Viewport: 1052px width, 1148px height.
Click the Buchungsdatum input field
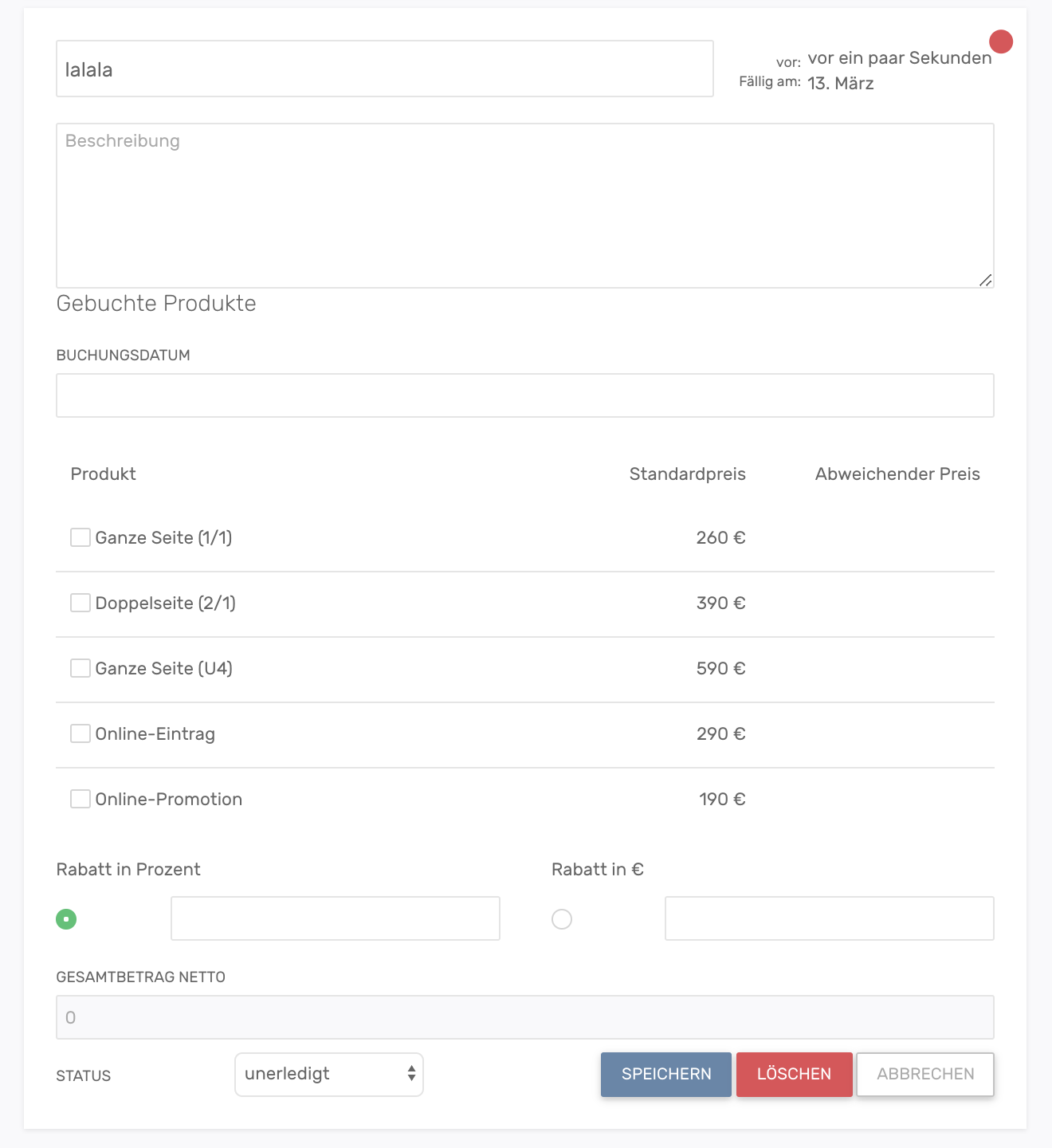[x=524, y=395]
